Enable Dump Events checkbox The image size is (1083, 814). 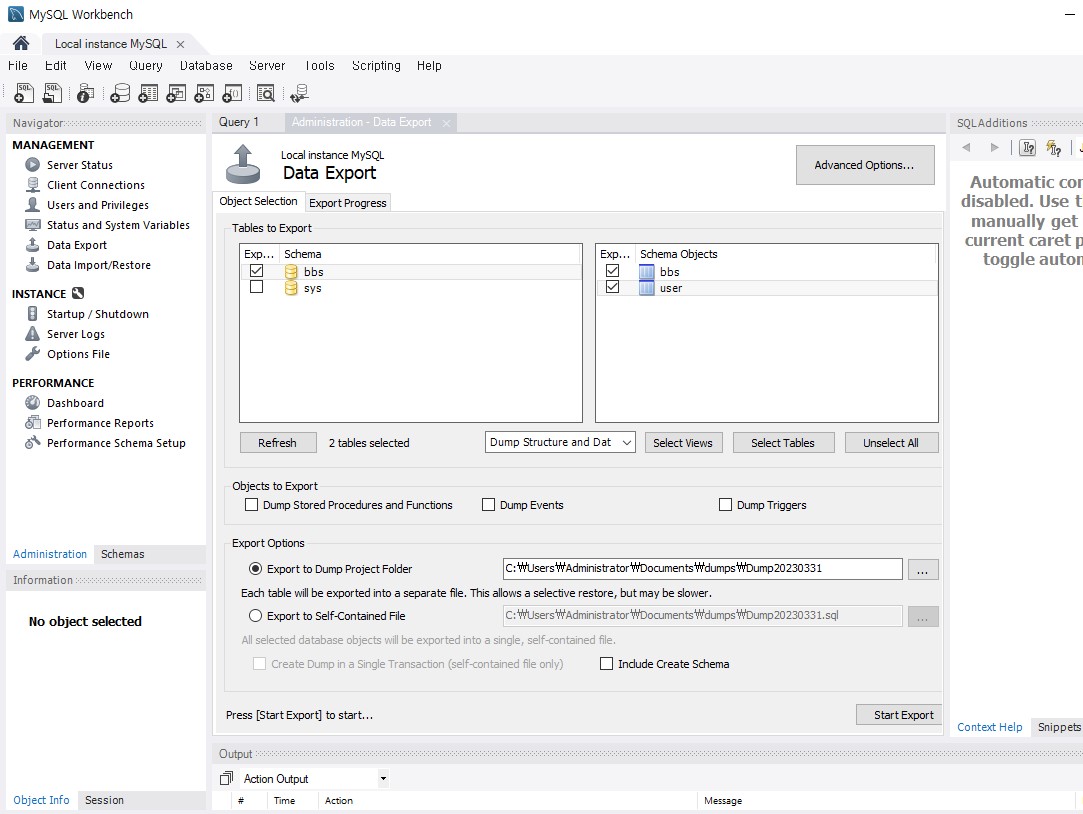pyautogui.click(x=488, y=505)
